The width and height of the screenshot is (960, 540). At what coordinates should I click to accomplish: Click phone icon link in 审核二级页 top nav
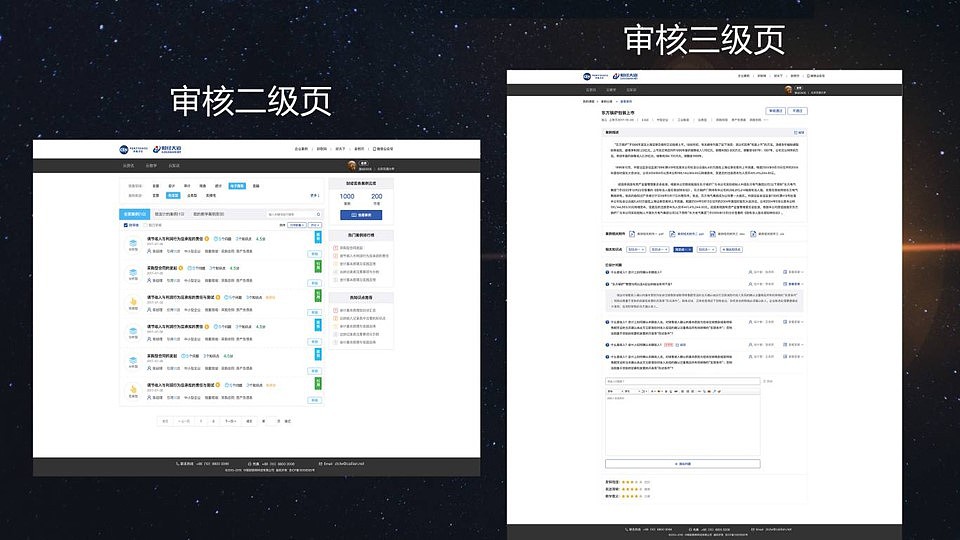pos(383,149)
